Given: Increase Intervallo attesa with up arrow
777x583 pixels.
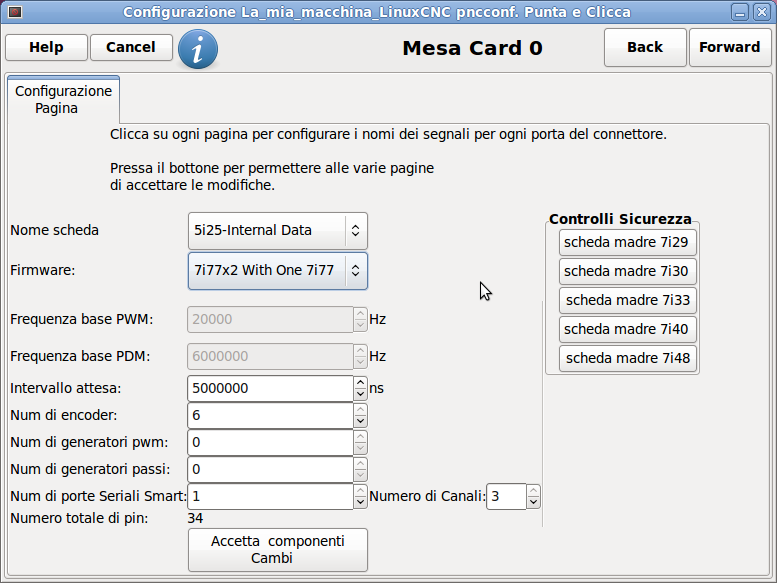Looking at the screenshot, I should click(x=360, y=383).
